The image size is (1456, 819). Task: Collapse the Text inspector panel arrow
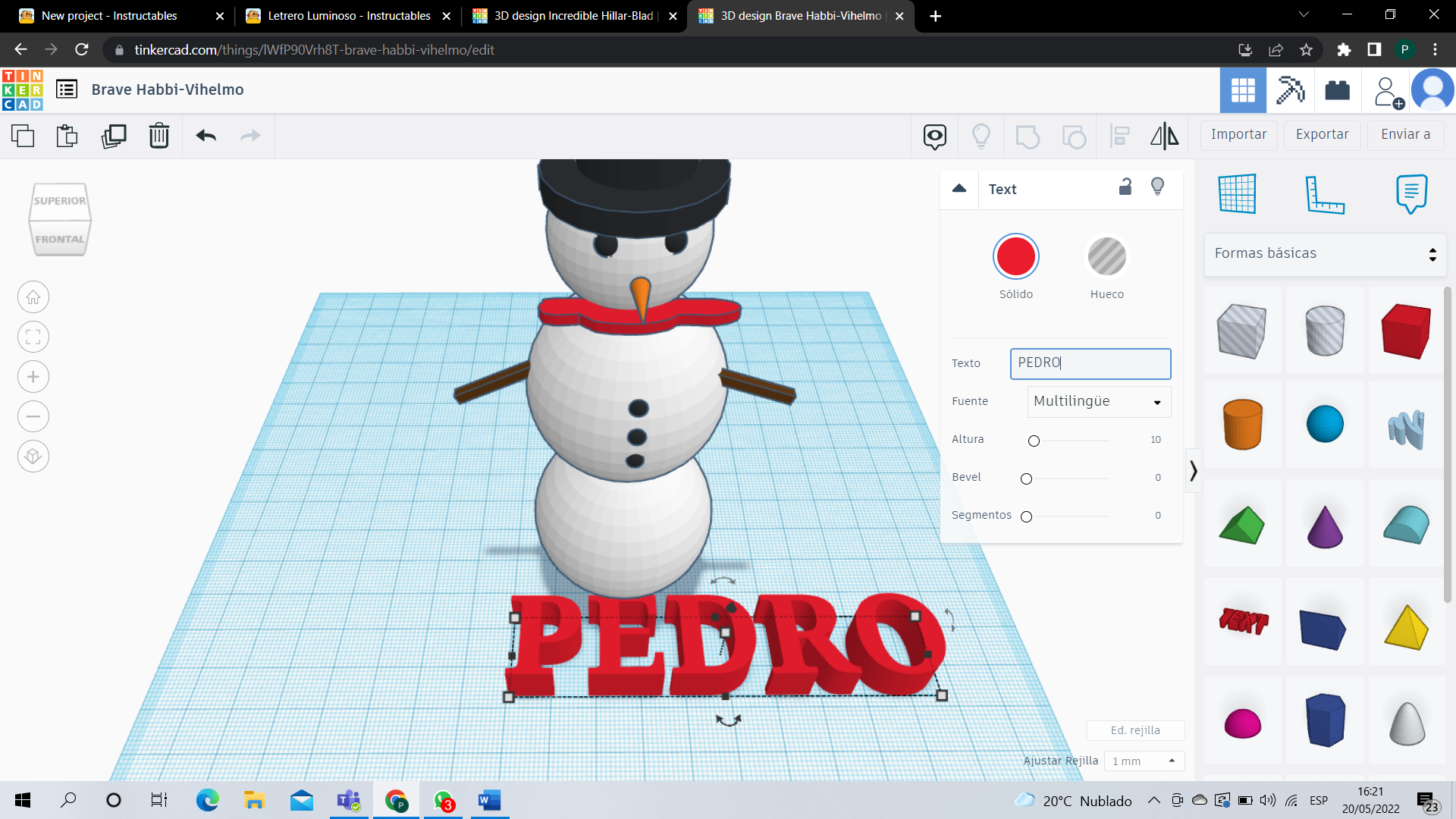click(959, 189)
